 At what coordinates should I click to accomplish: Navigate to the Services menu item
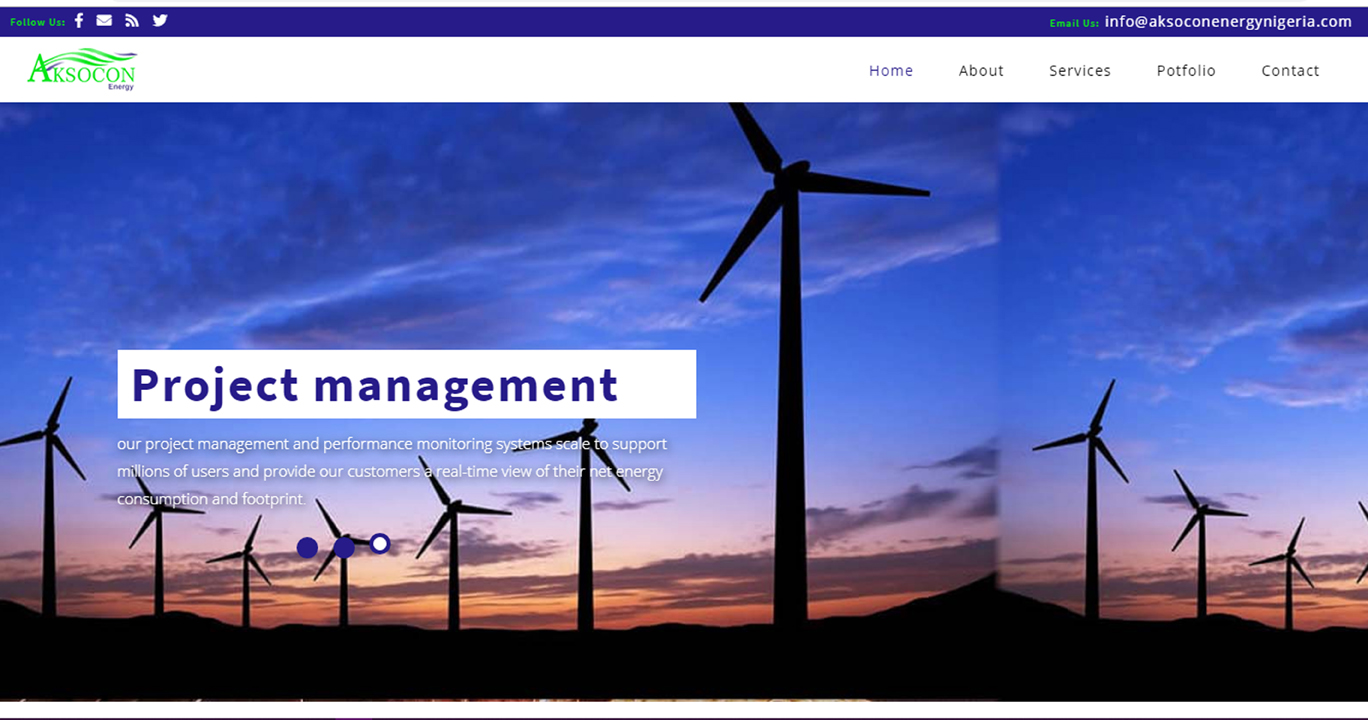[x=1080, y=71]
